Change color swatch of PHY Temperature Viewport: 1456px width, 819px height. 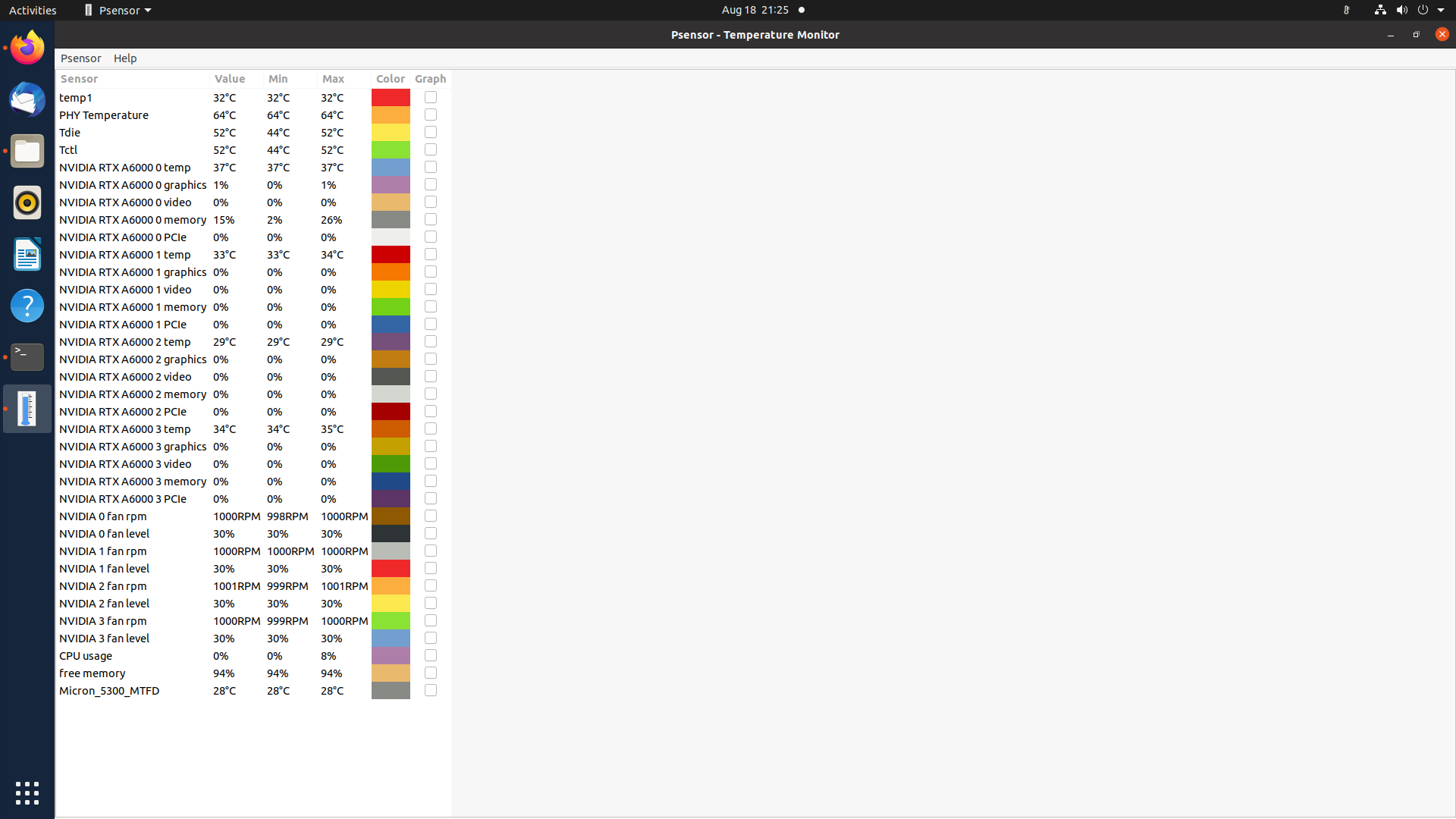pos(391,115)
